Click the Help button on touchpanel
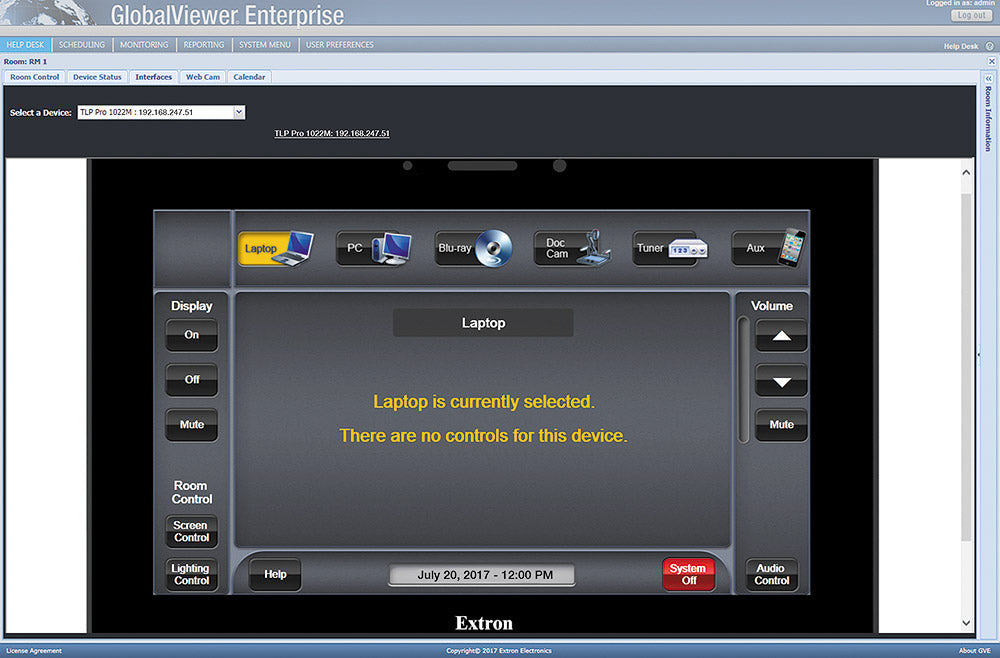Image resolution: width=1000 pixels, height=658 pixels. pos(275,574)
